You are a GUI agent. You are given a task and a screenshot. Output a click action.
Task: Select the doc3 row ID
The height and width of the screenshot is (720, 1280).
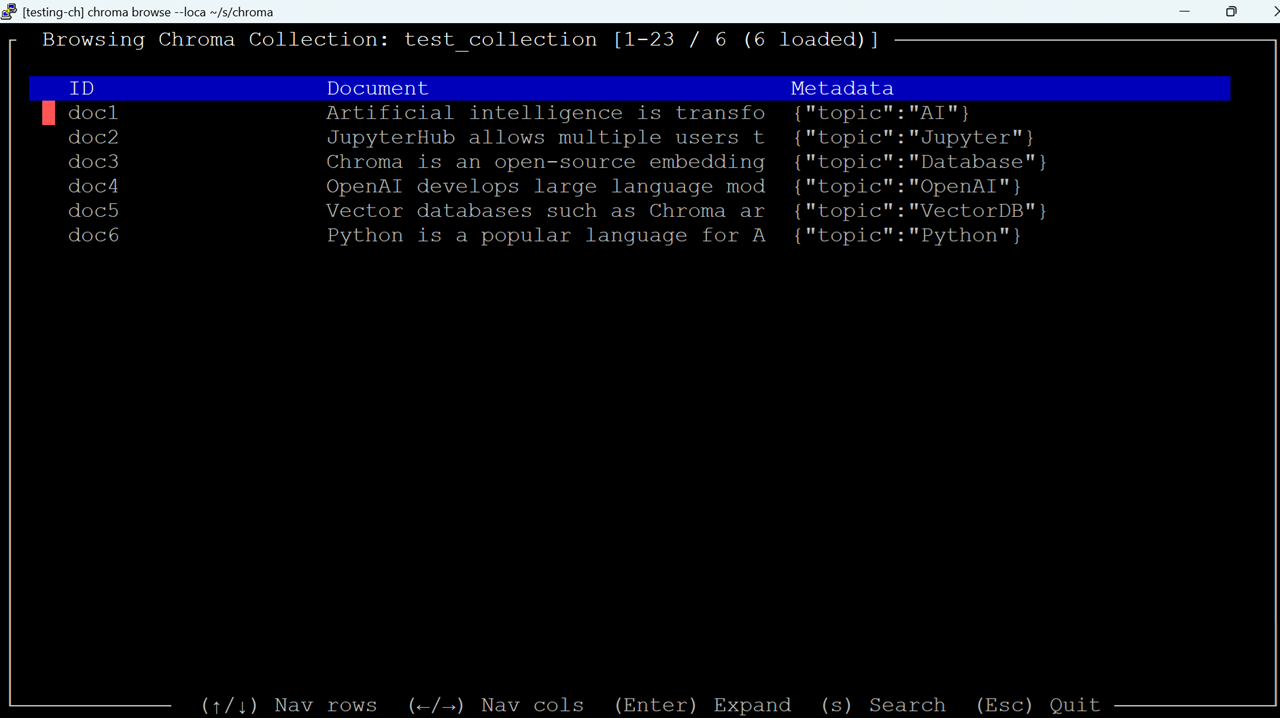[x=93, y=162]
